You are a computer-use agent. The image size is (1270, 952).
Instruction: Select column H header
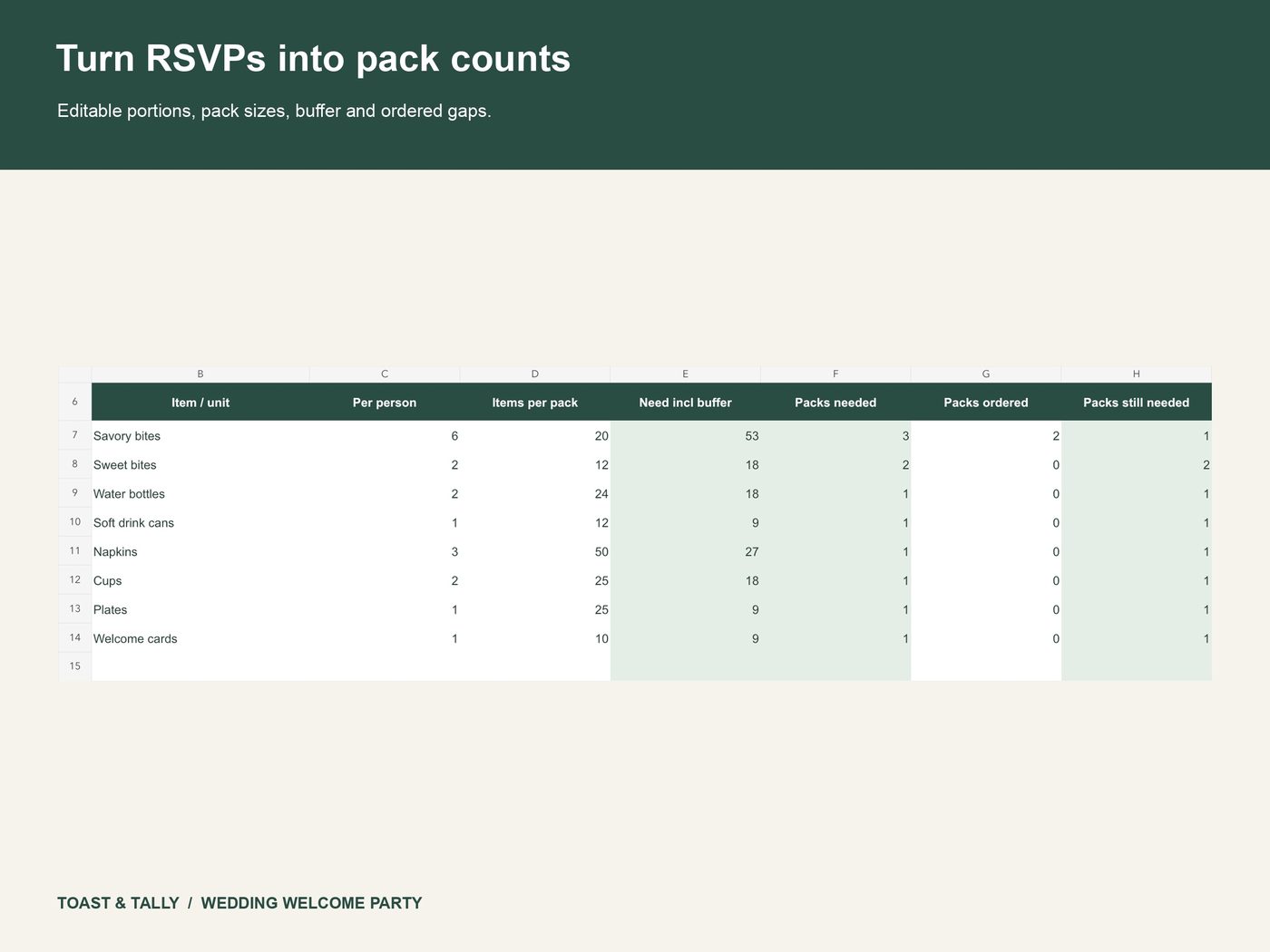[x=1136, y=374]
